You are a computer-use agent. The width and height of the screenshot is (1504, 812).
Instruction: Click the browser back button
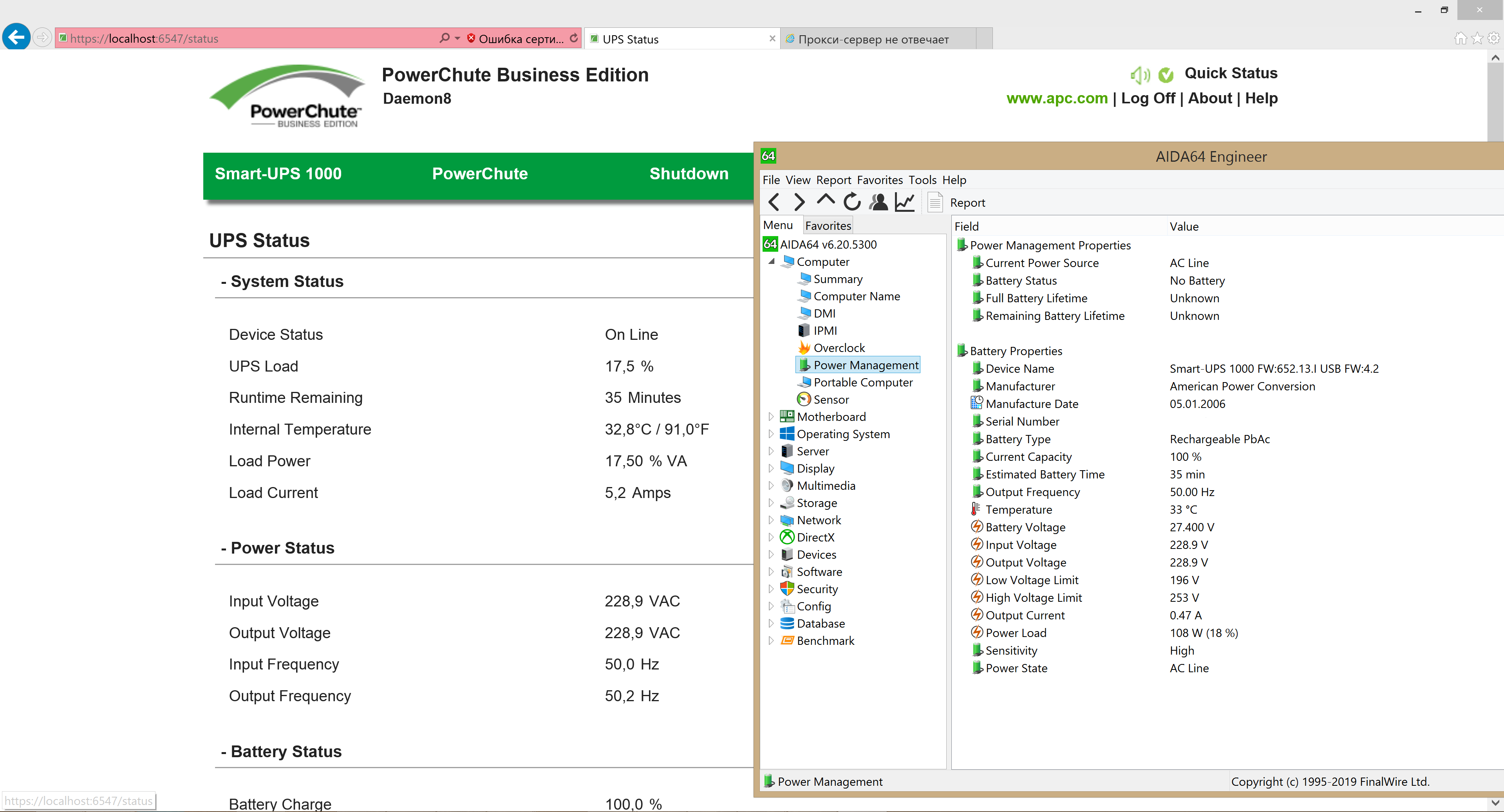click(x=16, y=38)
